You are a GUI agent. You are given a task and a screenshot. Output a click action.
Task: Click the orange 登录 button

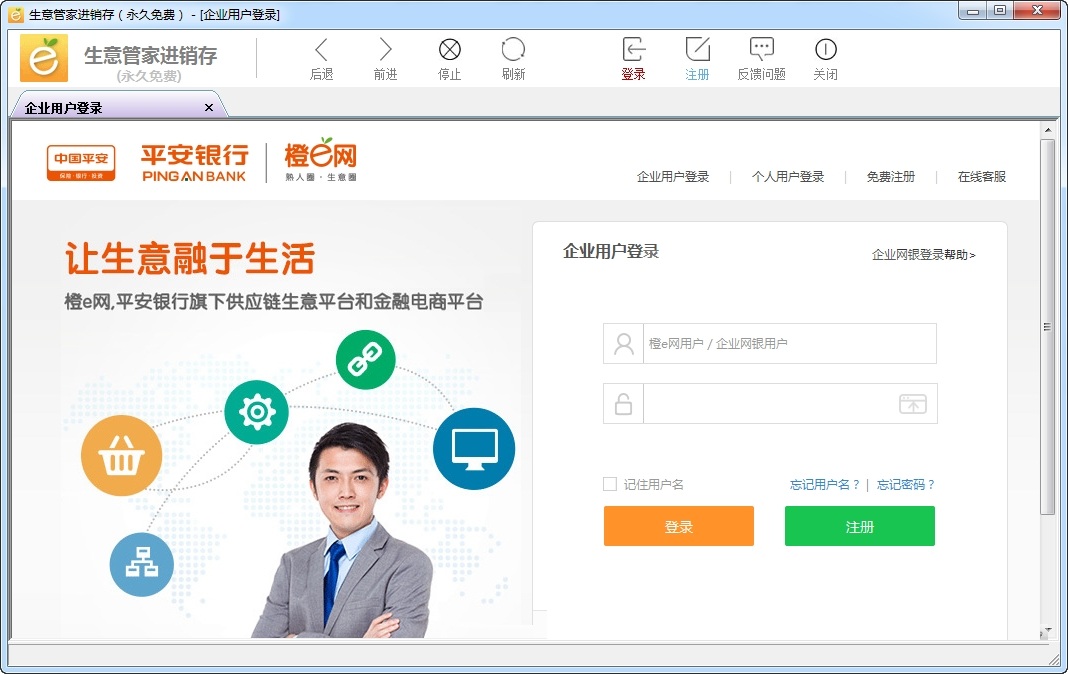click(x=678, y=526)
